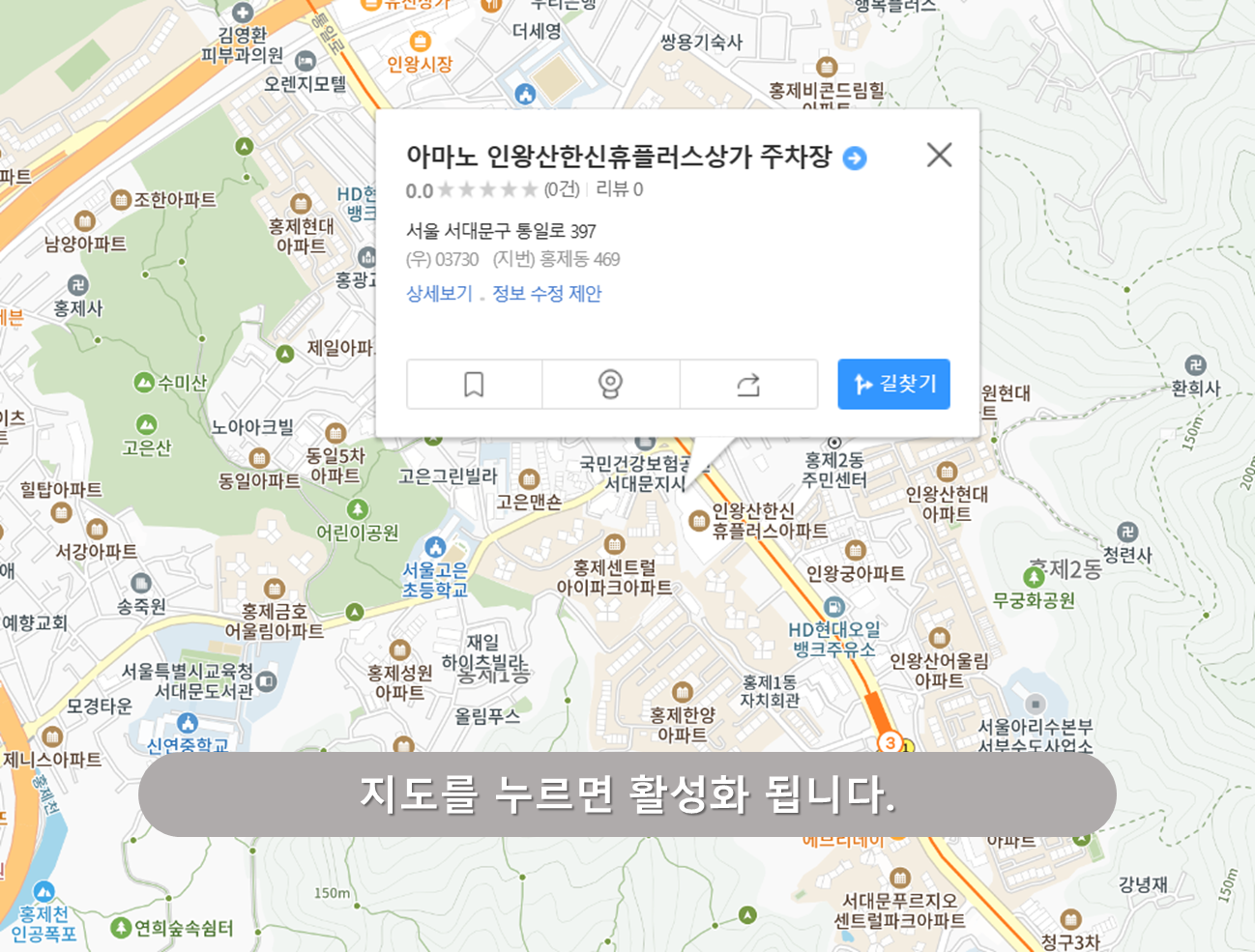The height and width of the screenshot is (952, 1255).
Task: Click 김영환피부과의원 clinic marker icon
Action: tap(243, 13)
